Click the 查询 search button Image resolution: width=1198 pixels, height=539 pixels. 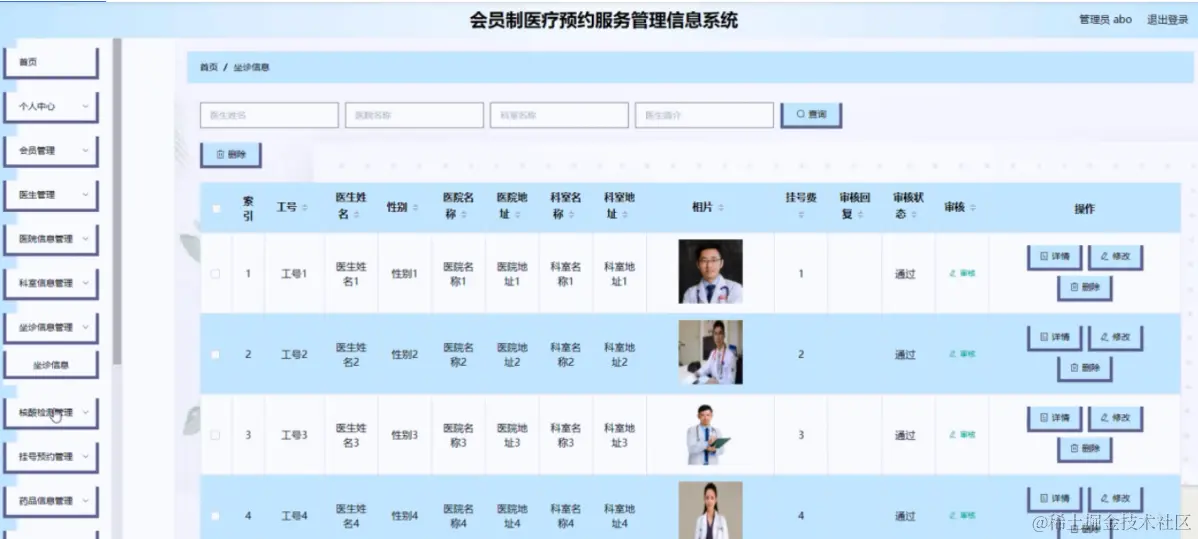[x=811, y=115]
